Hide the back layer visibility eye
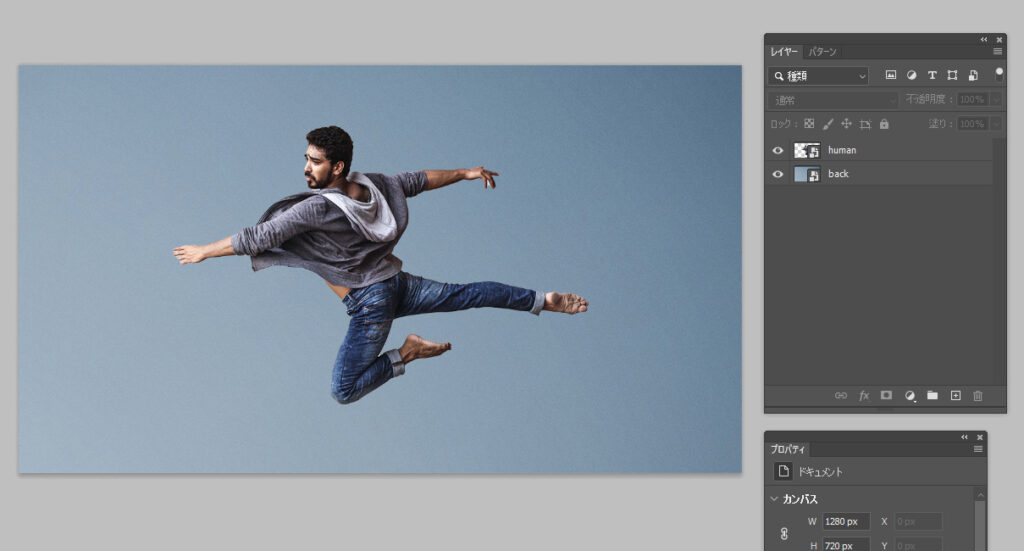This screenshot has height=551, width=1024. pyautogui.click(x=778, y=174)
